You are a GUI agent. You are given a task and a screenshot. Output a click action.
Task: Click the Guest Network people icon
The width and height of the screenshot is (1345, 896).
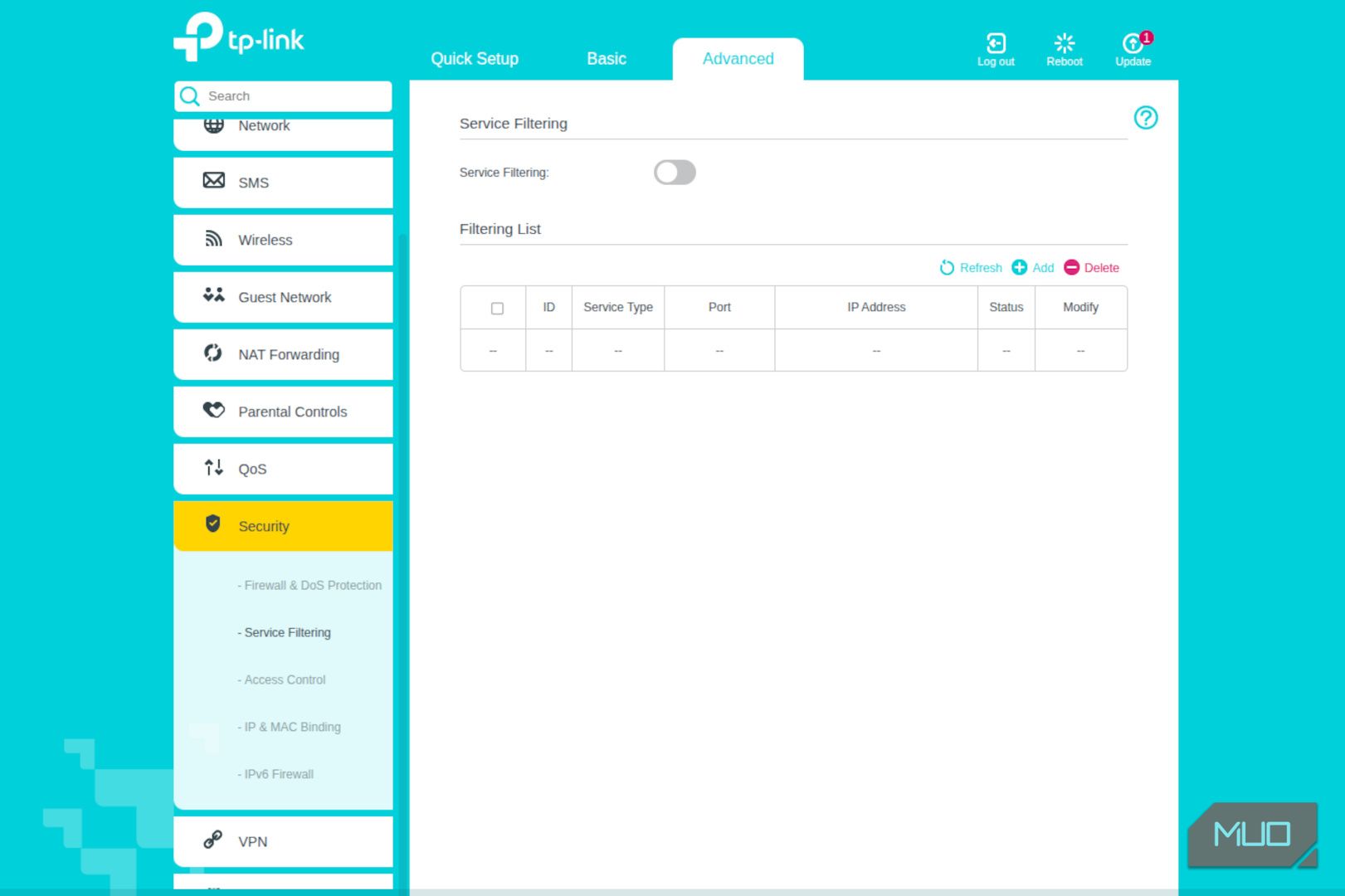pos(214,295)
